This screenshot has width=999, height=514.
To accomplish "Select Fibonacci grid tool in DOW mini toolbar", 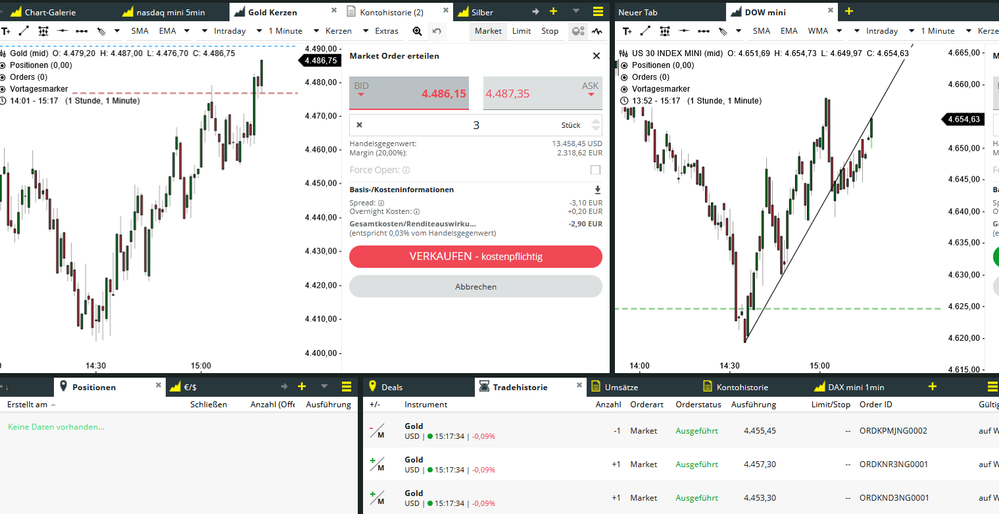I will click(x=665, y=31).
